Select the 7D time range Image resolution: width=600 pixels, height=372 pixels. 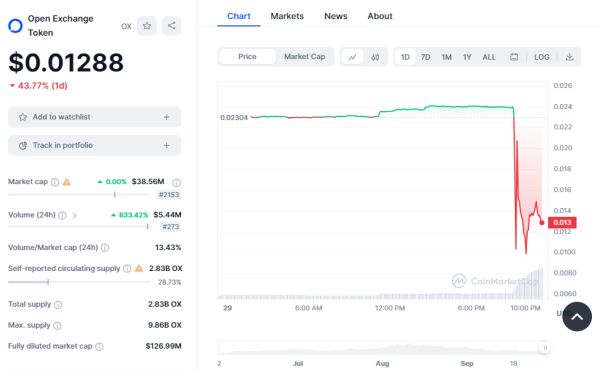(x=426, y=57)
